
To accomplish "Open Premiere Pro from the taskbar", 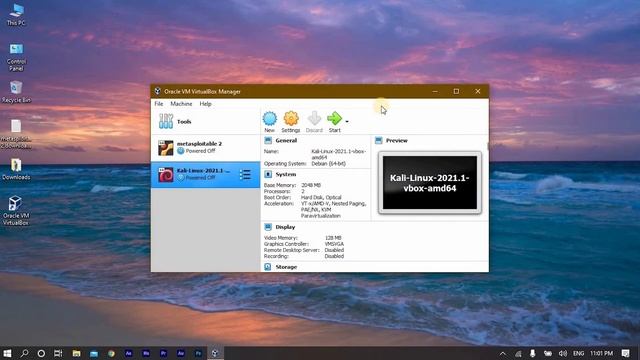I will pos(163,353).
